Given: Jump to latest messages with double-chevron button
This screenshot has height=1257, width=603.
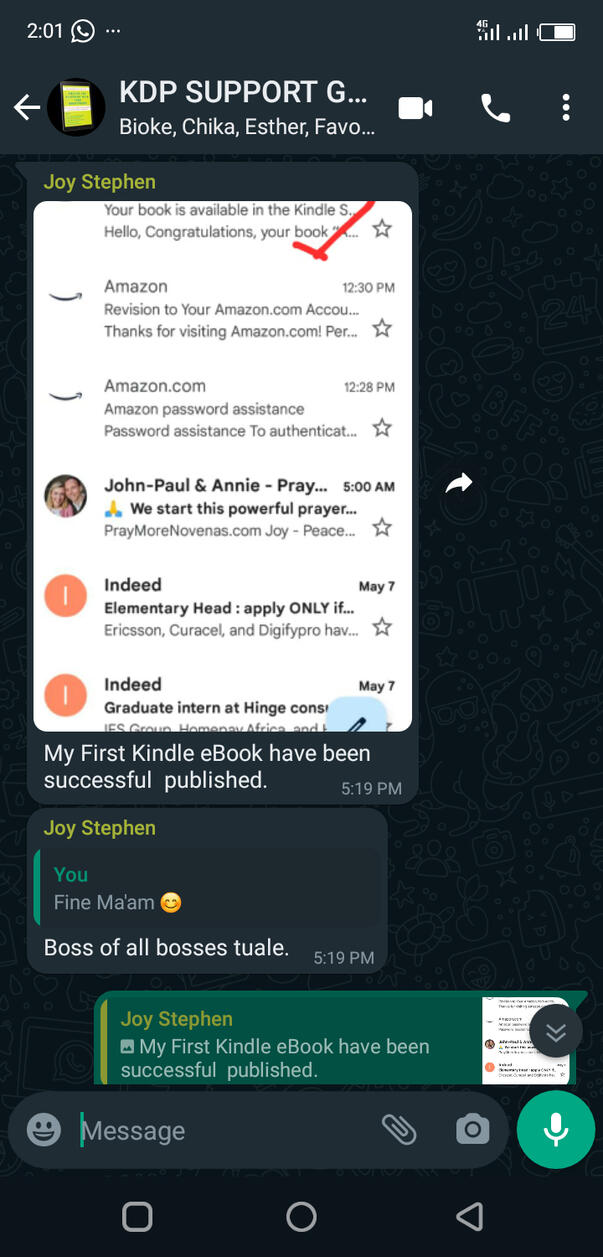Looking at the screenshot, I should click(556, 1032).
